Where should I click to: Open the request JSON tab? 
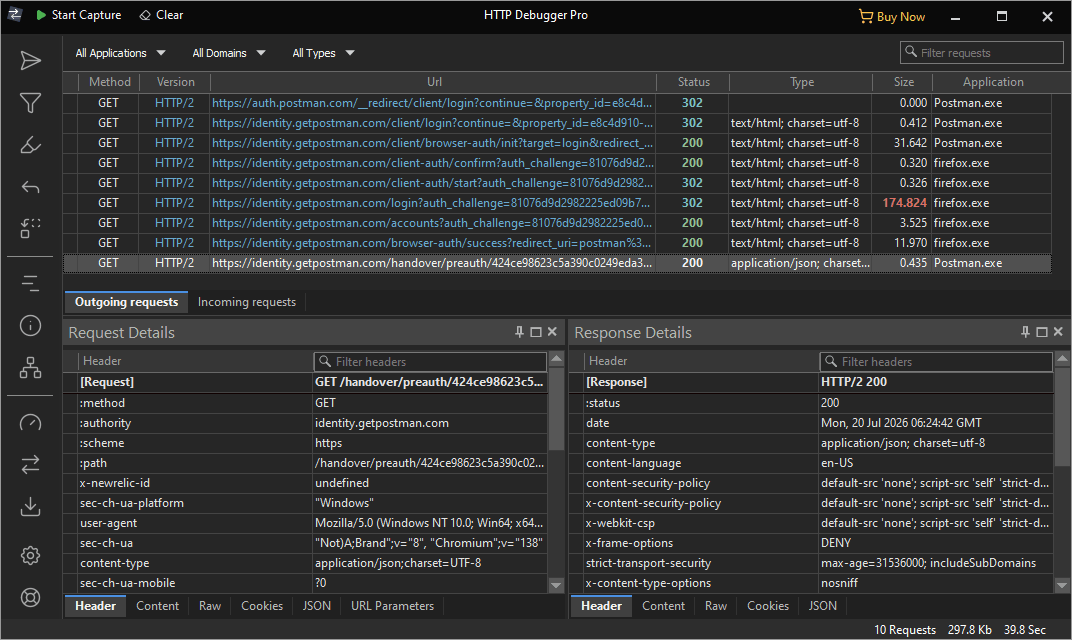click(317, 606)
